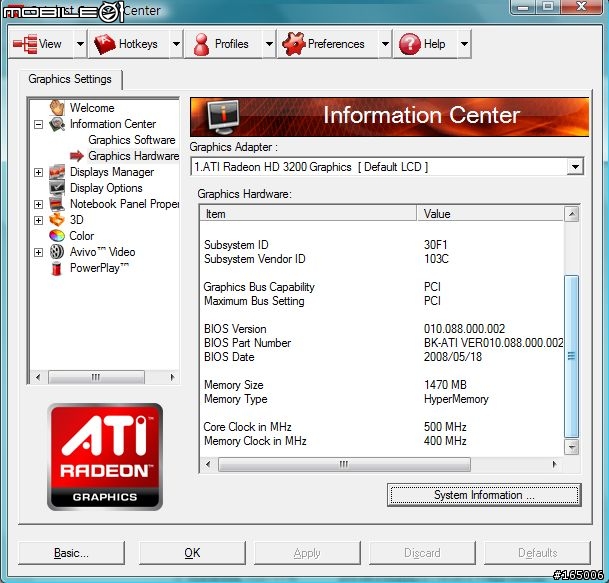The width and height of the screenshot is (609, 583).
Task: Click the ATI Radeon Graphics logo
Action: (x=105, y=457)
